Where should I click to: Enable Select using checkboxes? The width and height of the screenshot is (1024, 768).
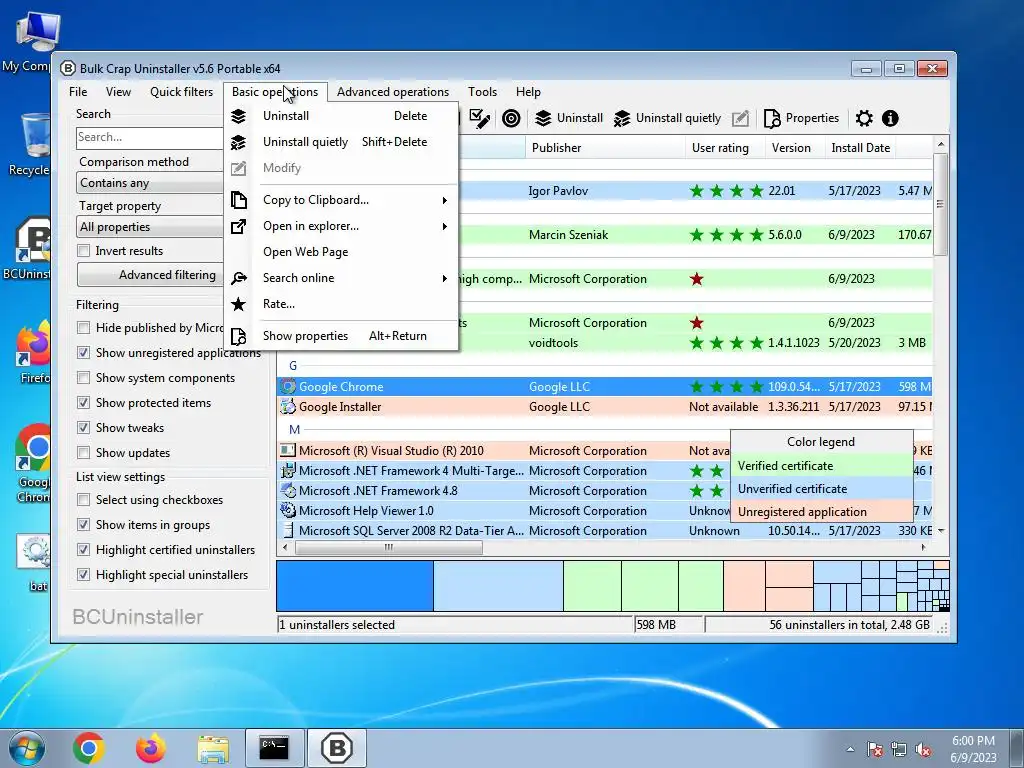(84, 500)
